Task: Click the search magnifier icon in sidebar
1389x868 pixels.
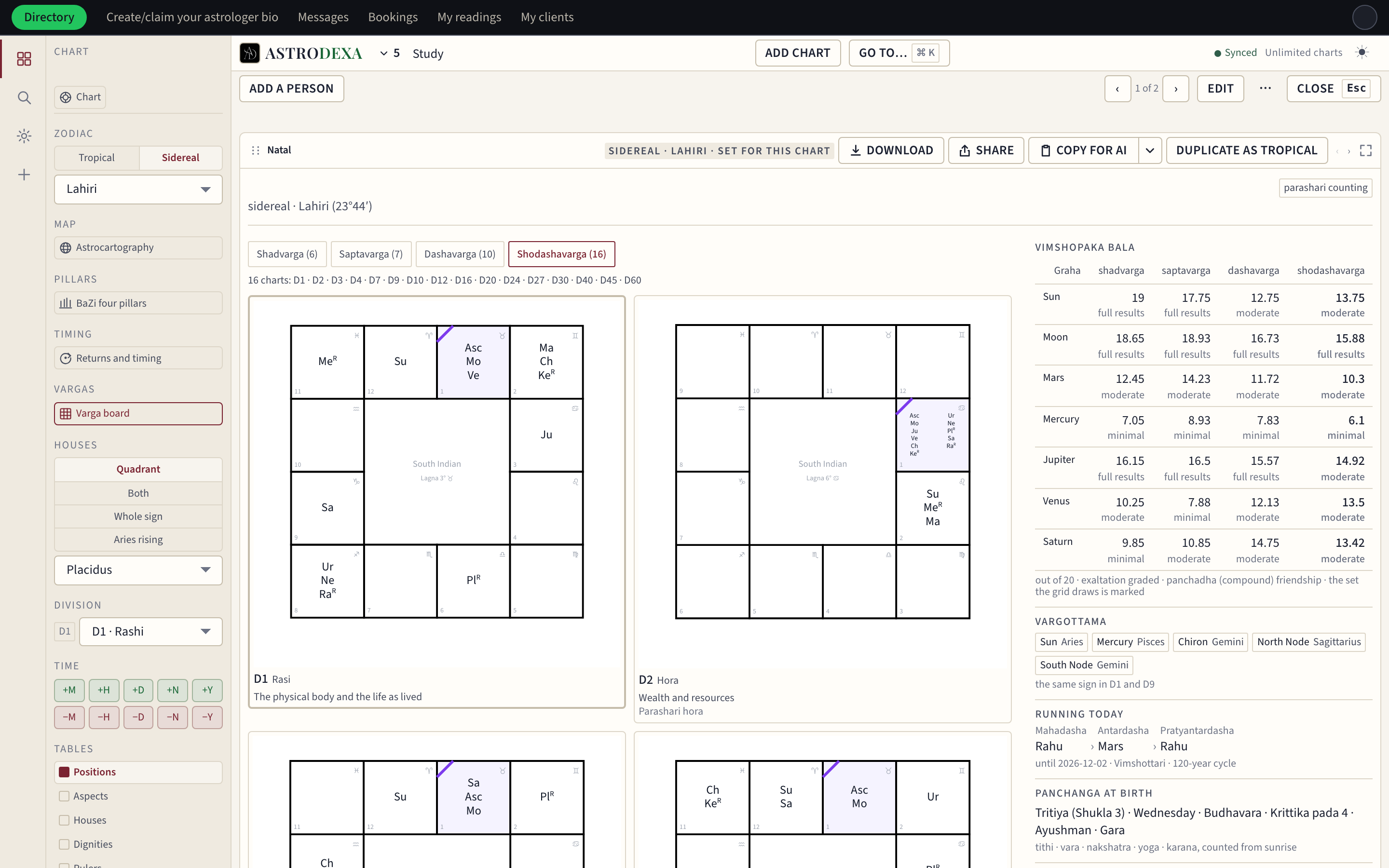Action: (x=24, y=97)
